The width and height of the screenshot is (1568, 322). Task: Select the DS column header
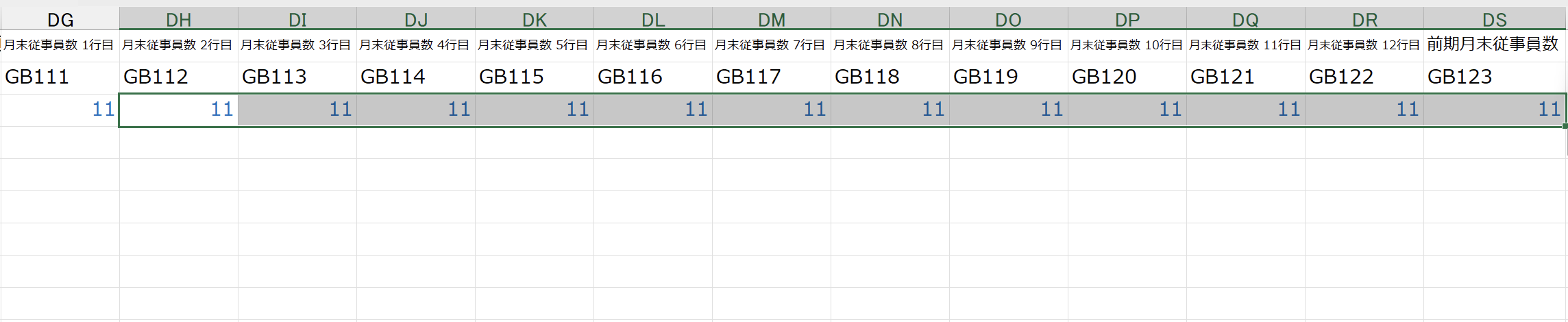[x=1495, y=19]
